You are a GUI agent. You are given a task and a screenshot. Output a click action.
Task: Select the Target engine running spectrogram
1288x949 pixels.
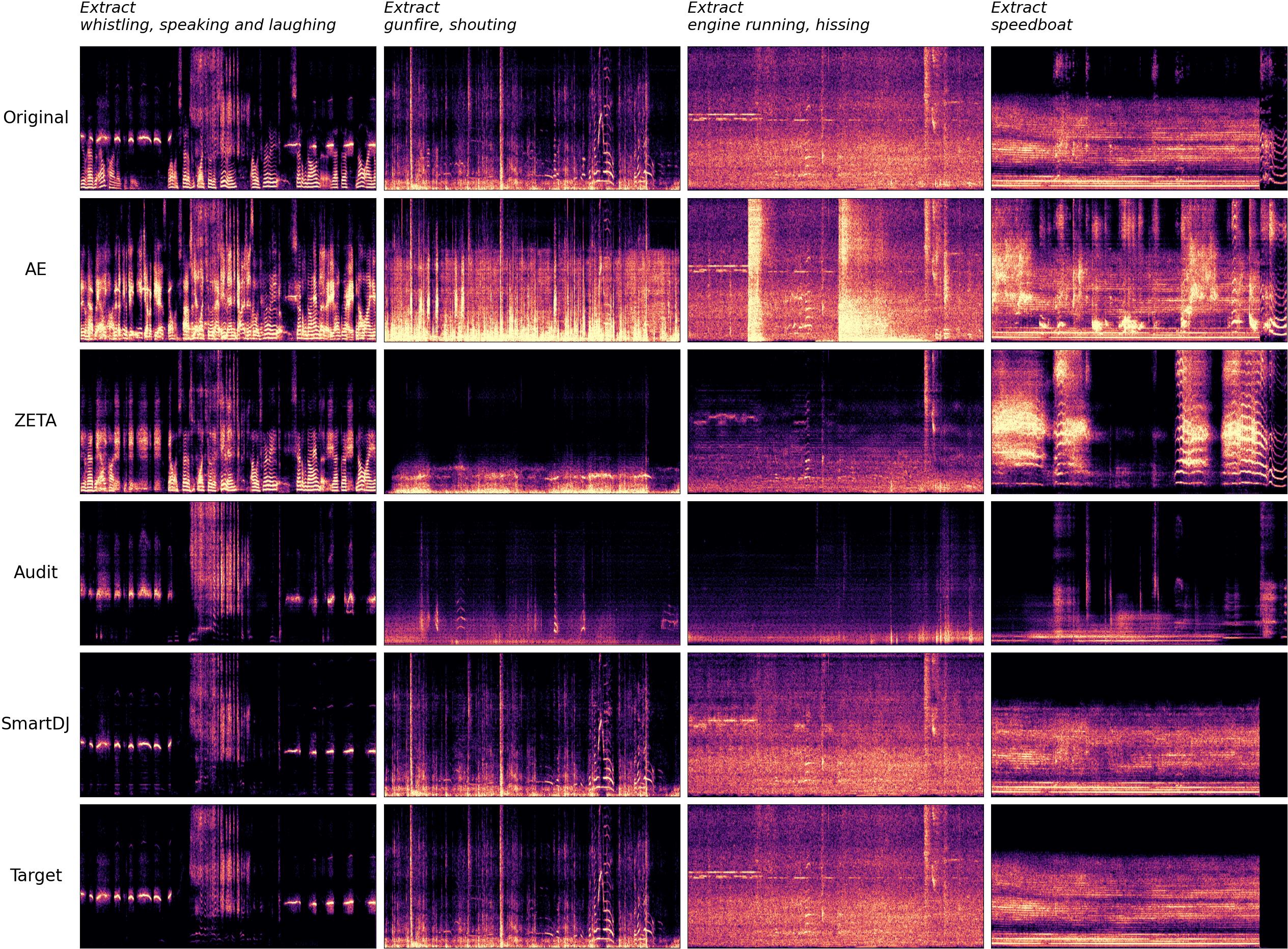click(x=835, y=876)
